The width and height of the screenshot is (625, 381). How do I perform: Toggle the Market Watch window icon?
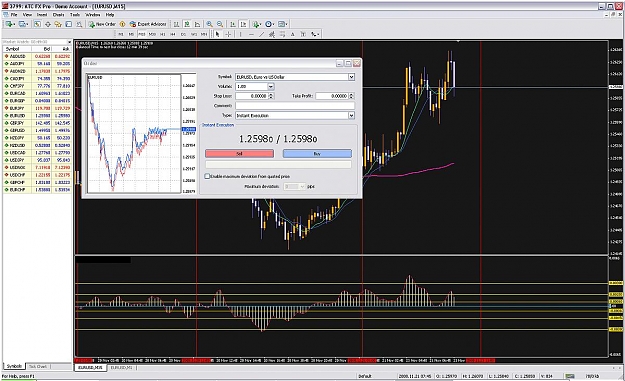pos(37,24)
